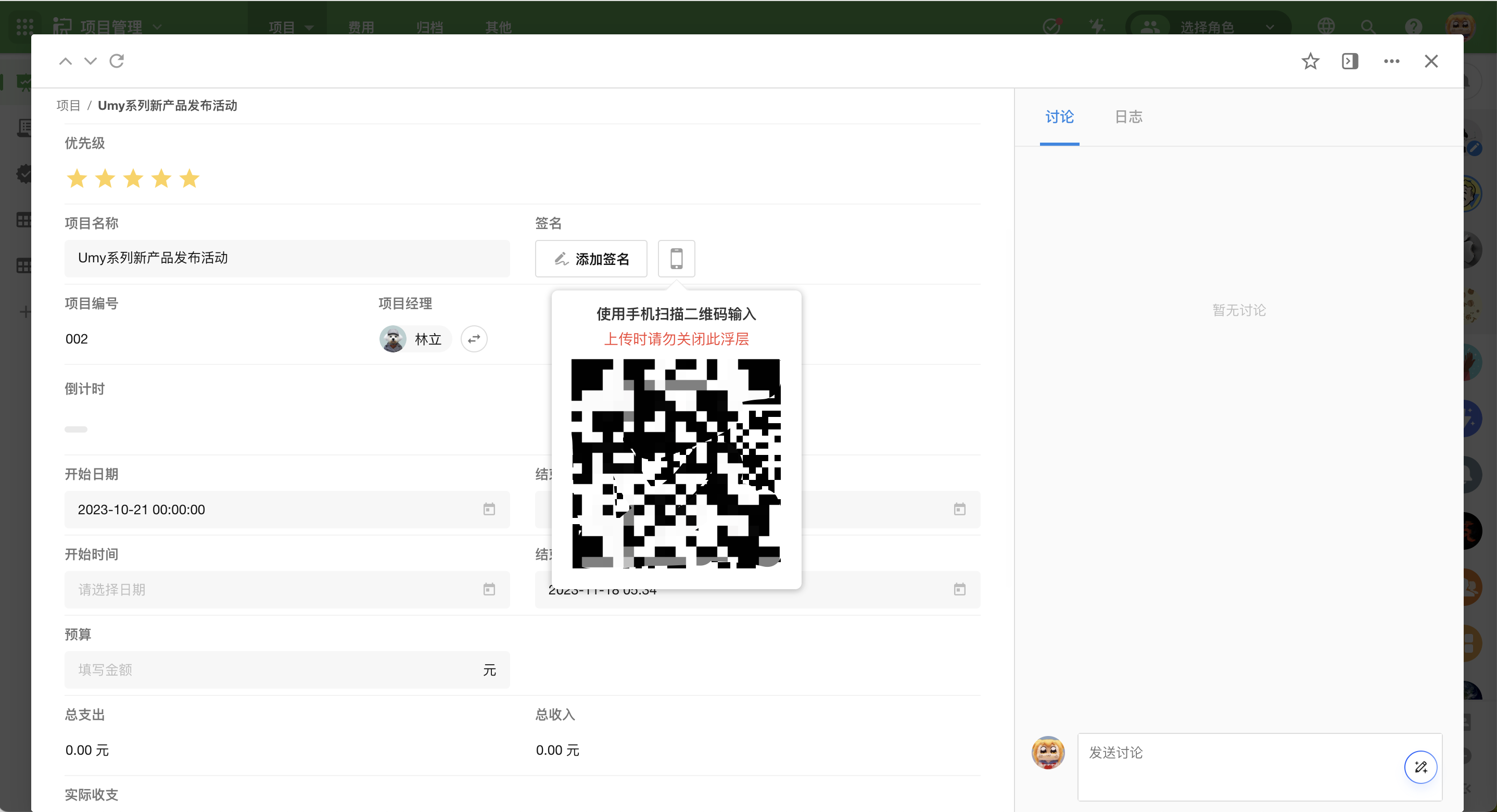
Task: Edit the 项目名称 input field
Action: pyautogui.click(x=287, y=258)
